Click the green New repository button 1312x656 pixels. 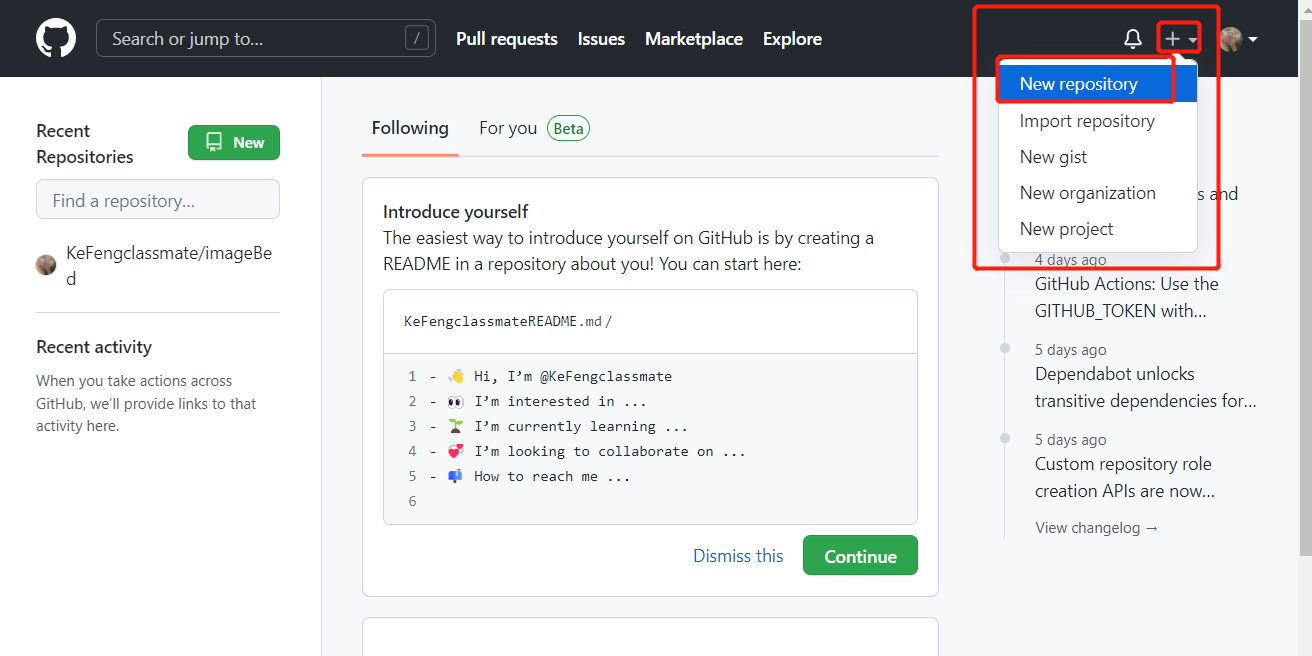(234, 143)
